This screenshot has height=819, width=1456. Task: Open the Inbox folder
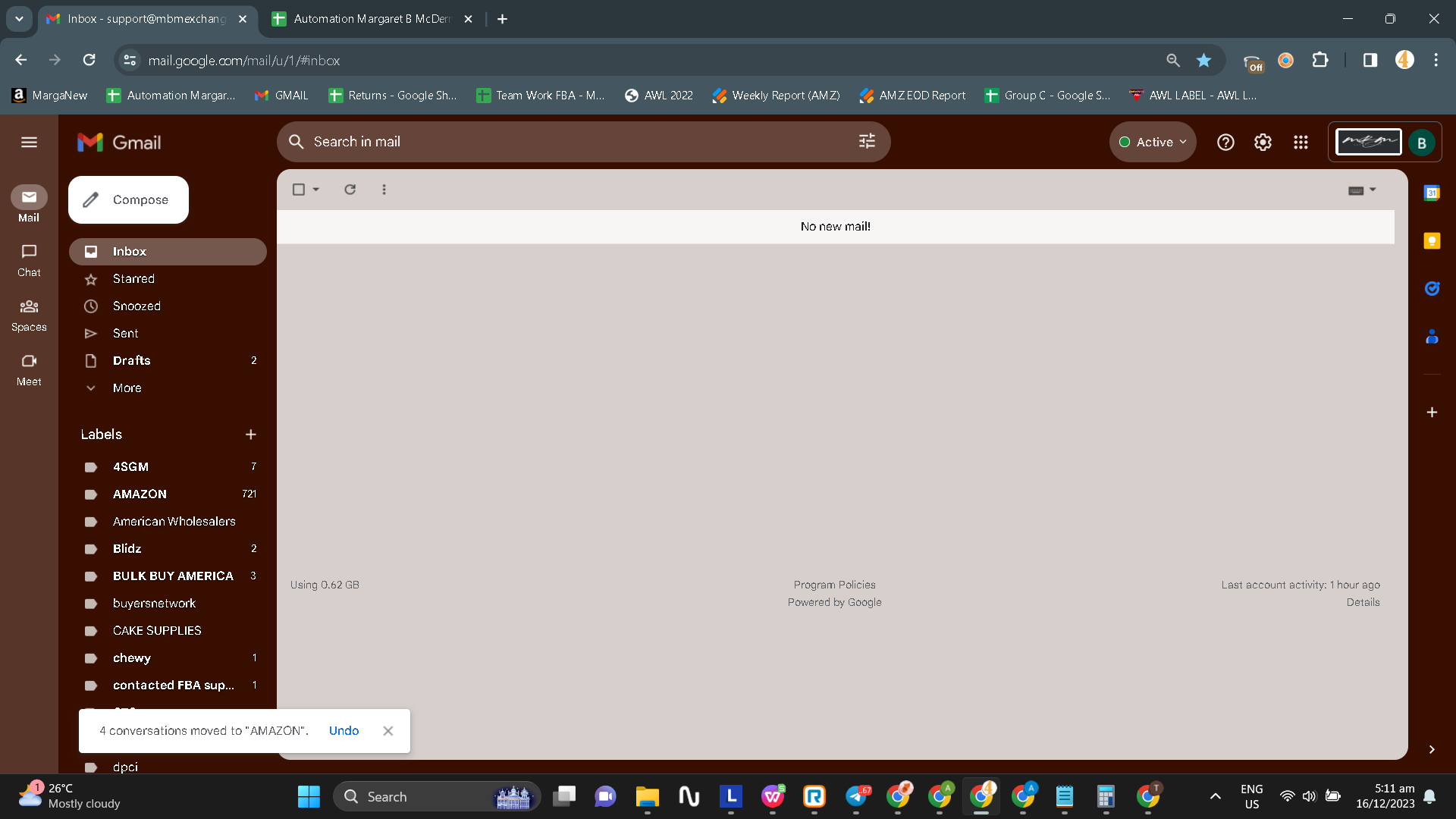pos(168,252)
